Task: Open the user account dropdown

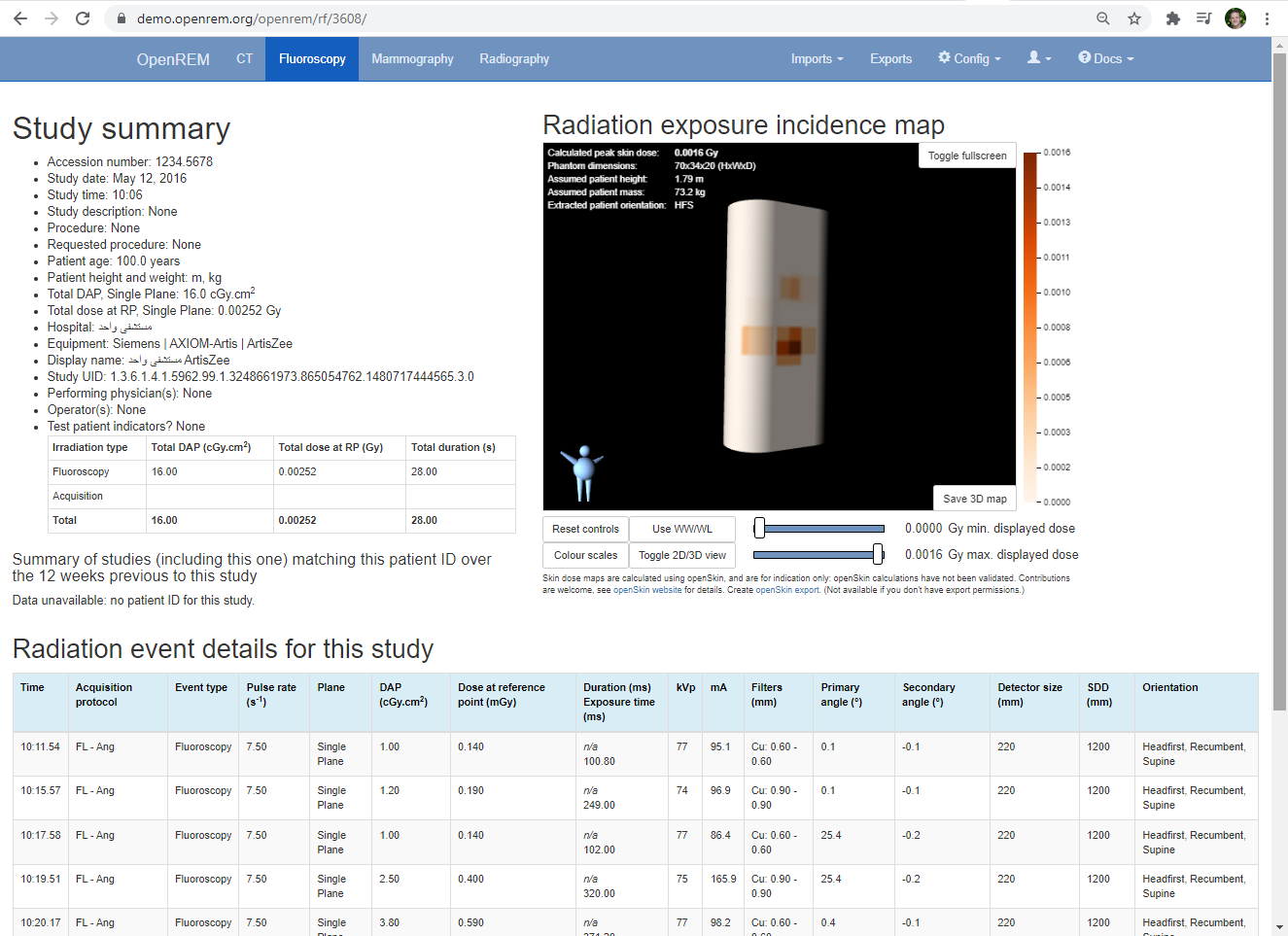Action: click(x=1039, y=58)
